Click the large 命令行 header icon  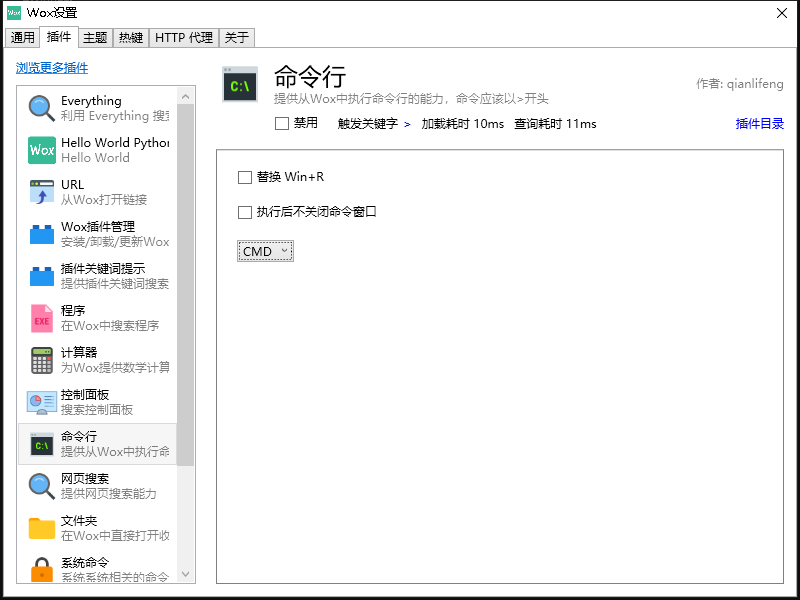[240, 84]
